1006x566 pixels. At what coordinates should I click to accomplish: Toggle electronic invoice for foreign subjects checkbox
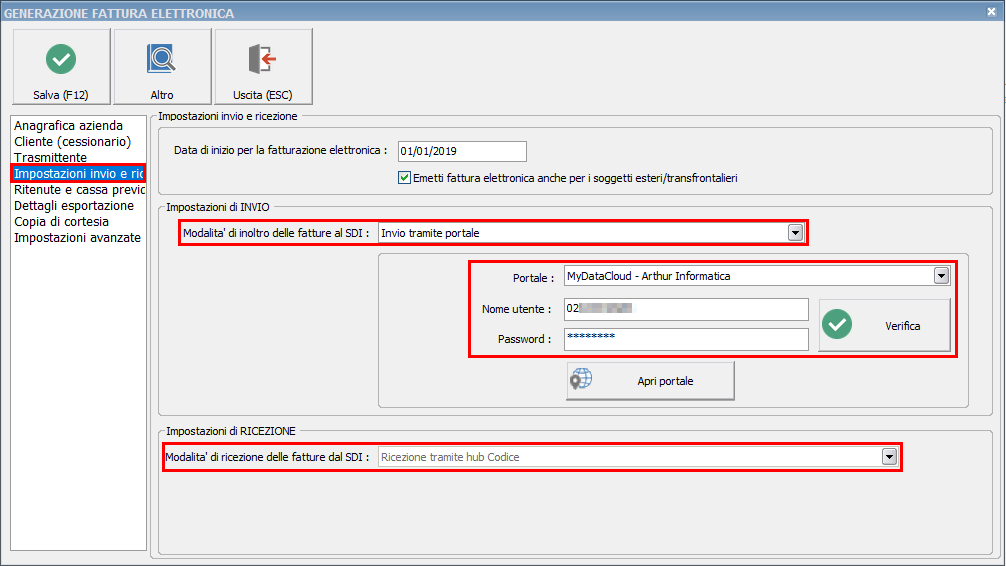point(405,178)
